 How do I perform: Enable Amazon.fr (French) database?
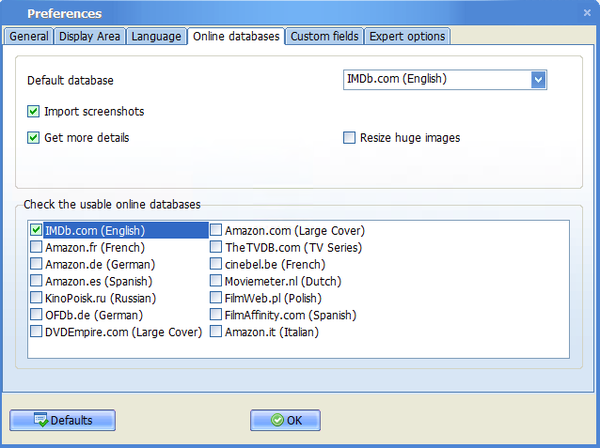tap(36, 247)
